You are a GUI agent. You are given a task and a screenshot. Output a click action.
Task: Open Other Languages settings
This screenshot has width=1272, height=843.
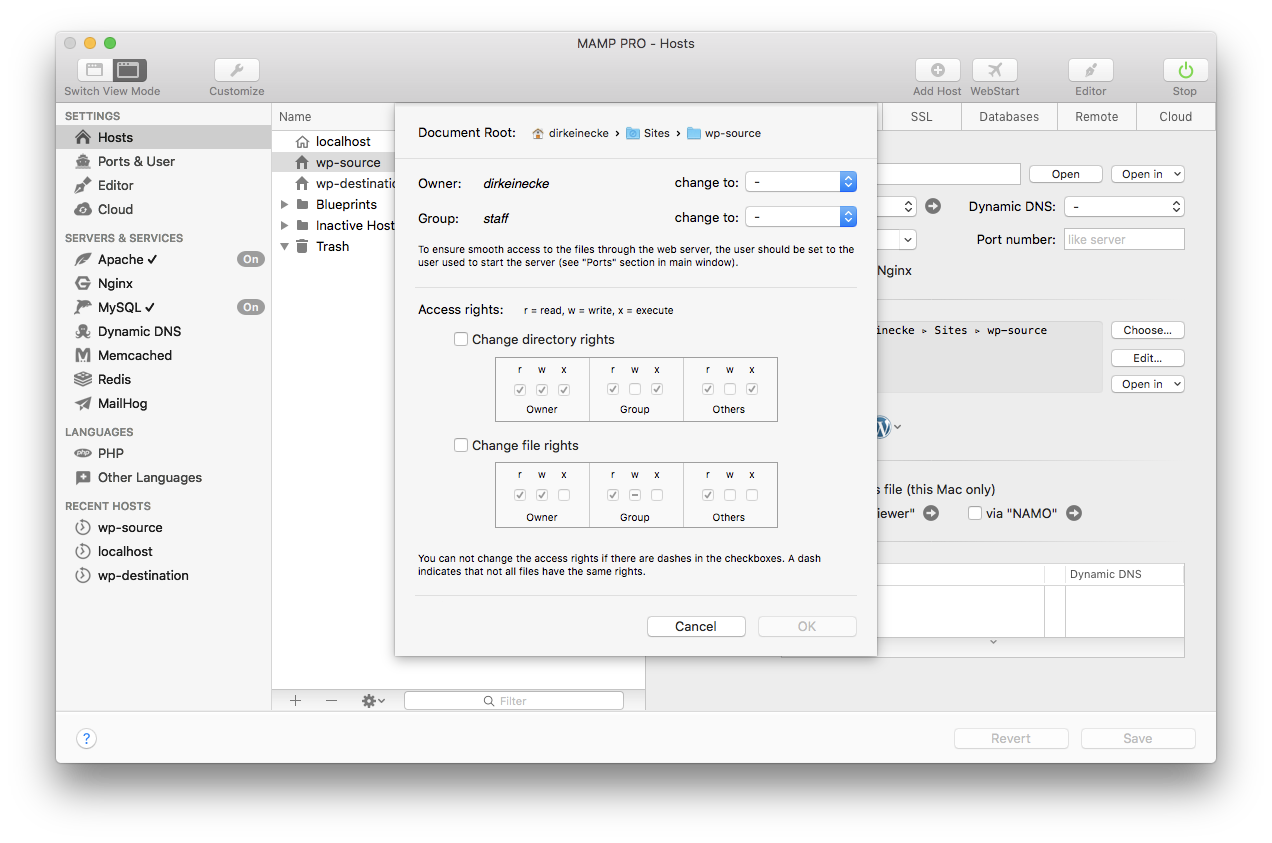coord(164,477)
